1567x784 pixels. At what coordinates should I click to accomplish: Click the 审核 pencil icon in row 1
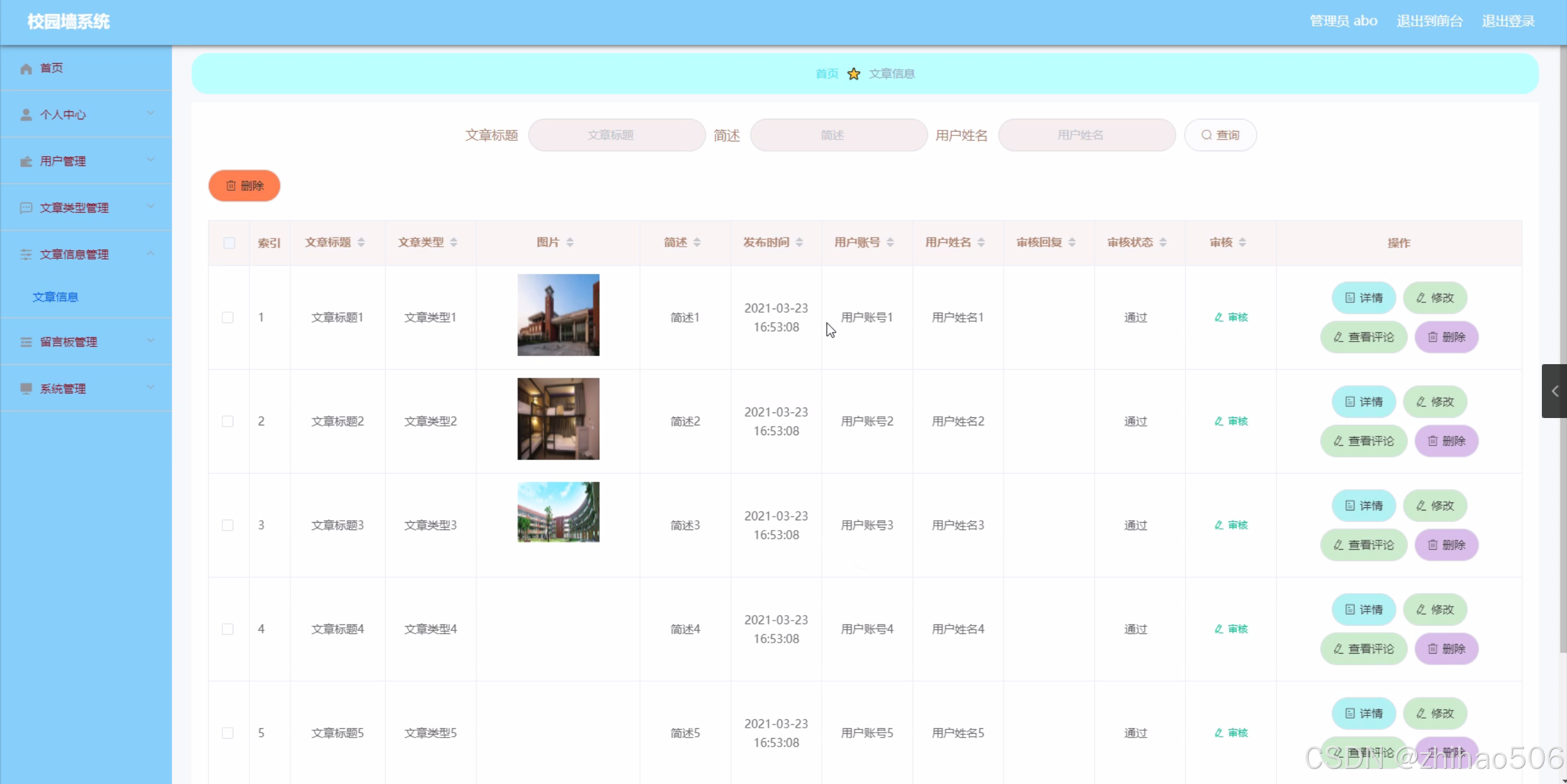[1219, 317]
